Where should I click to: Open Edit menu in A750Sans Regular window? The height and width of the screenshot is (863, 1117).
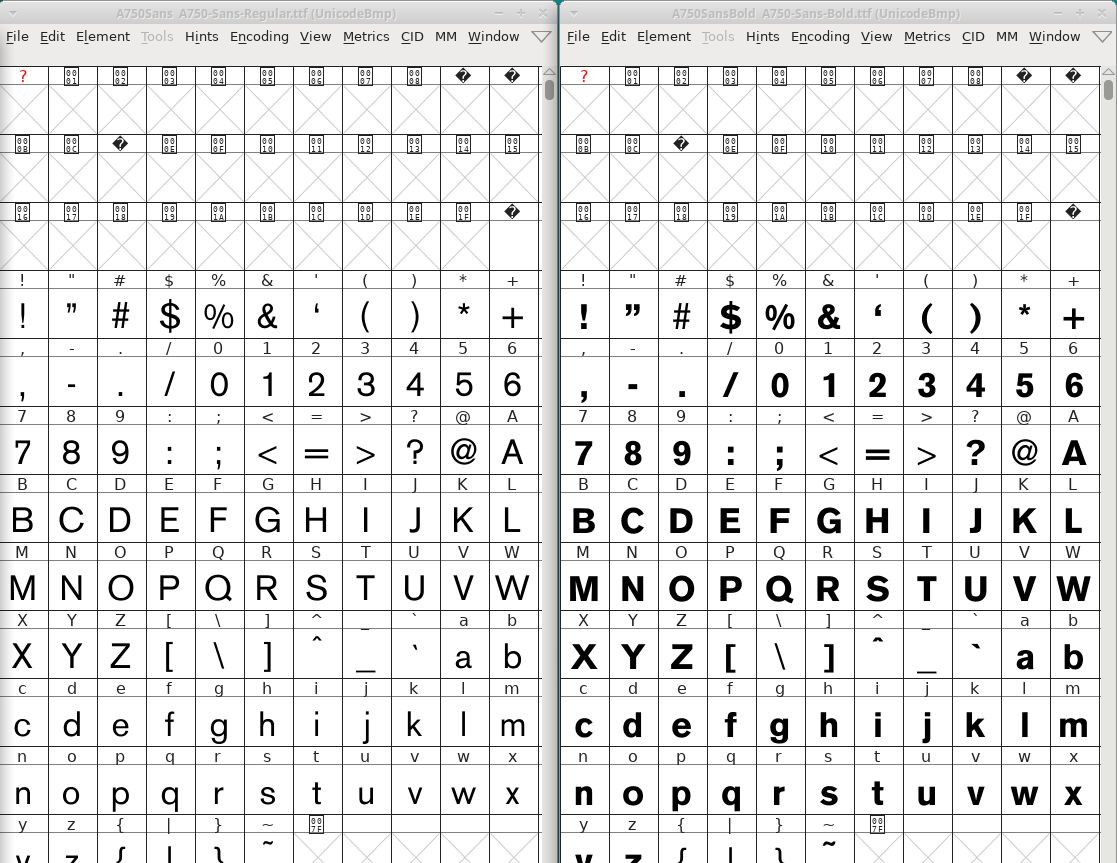pos(52,36)
